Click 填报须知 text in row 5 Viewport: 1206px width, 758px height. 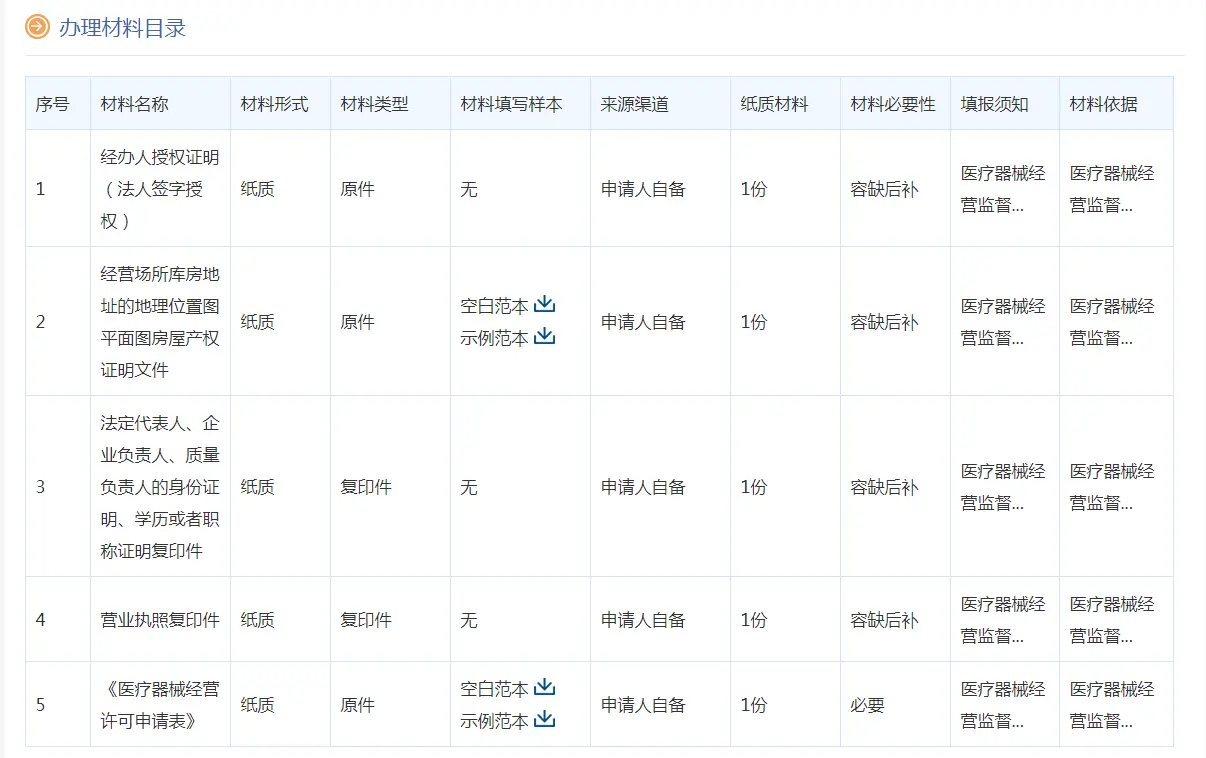click(x=1003, y=705)
